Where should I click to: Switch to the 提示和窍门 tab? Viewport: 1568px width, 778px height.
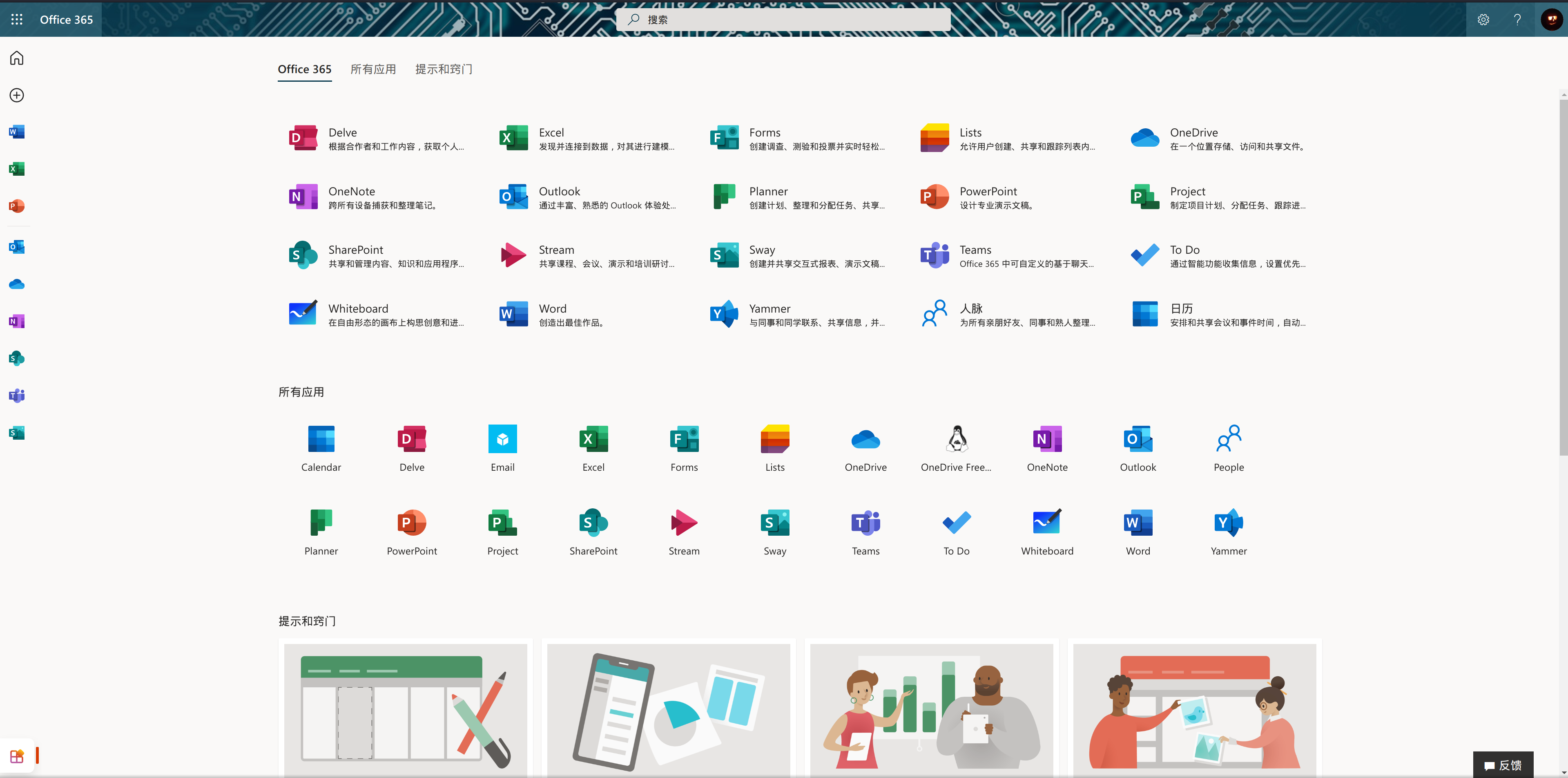point(444,69)
